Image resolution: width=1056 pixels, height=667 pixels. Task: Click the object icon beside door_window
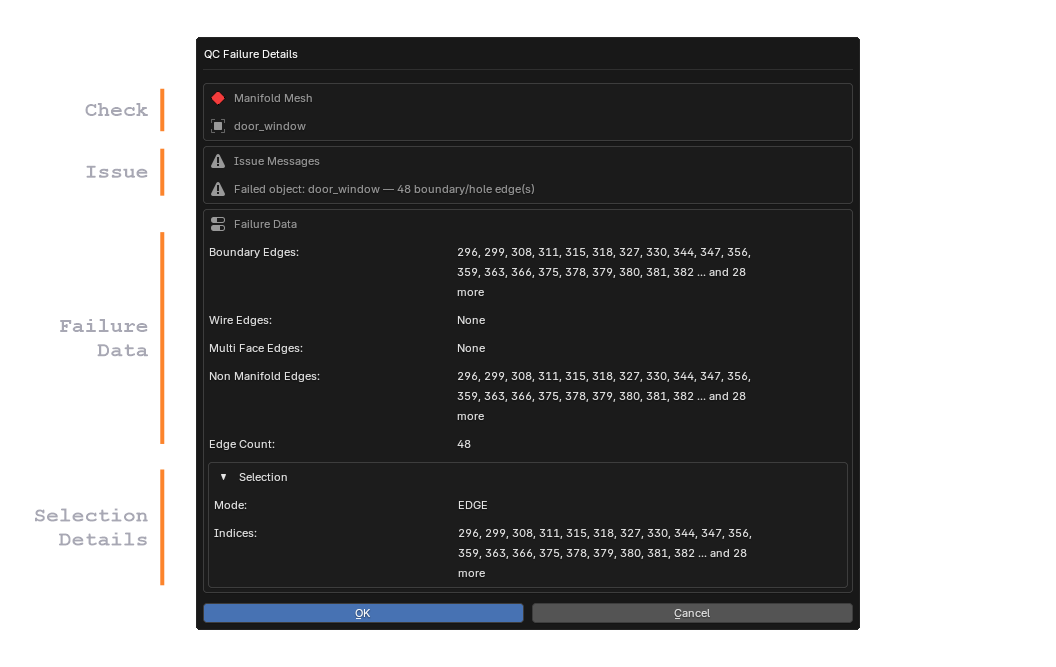pyautogui.click(x=218, y=126)
